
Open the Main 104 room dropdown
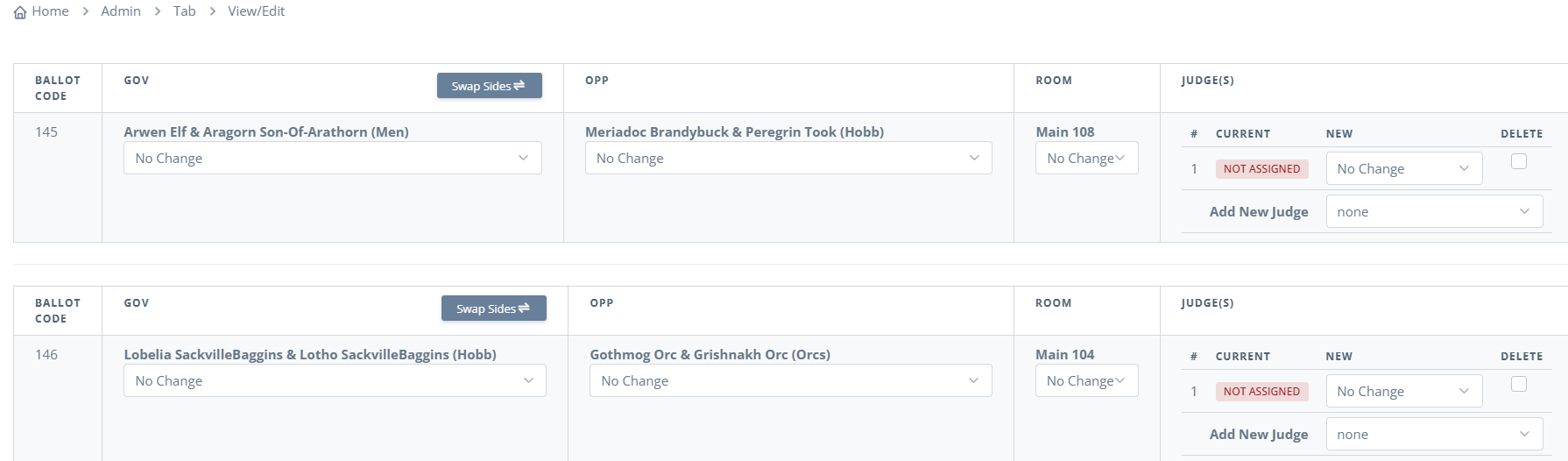[1086, 380]
